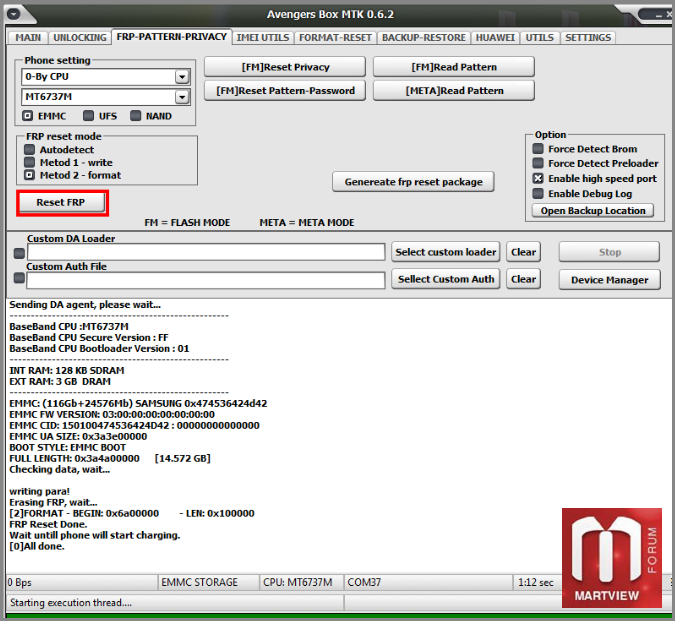Open the SETTINGS tab
The image size is (675, 621).
click(x=588, y=38)
